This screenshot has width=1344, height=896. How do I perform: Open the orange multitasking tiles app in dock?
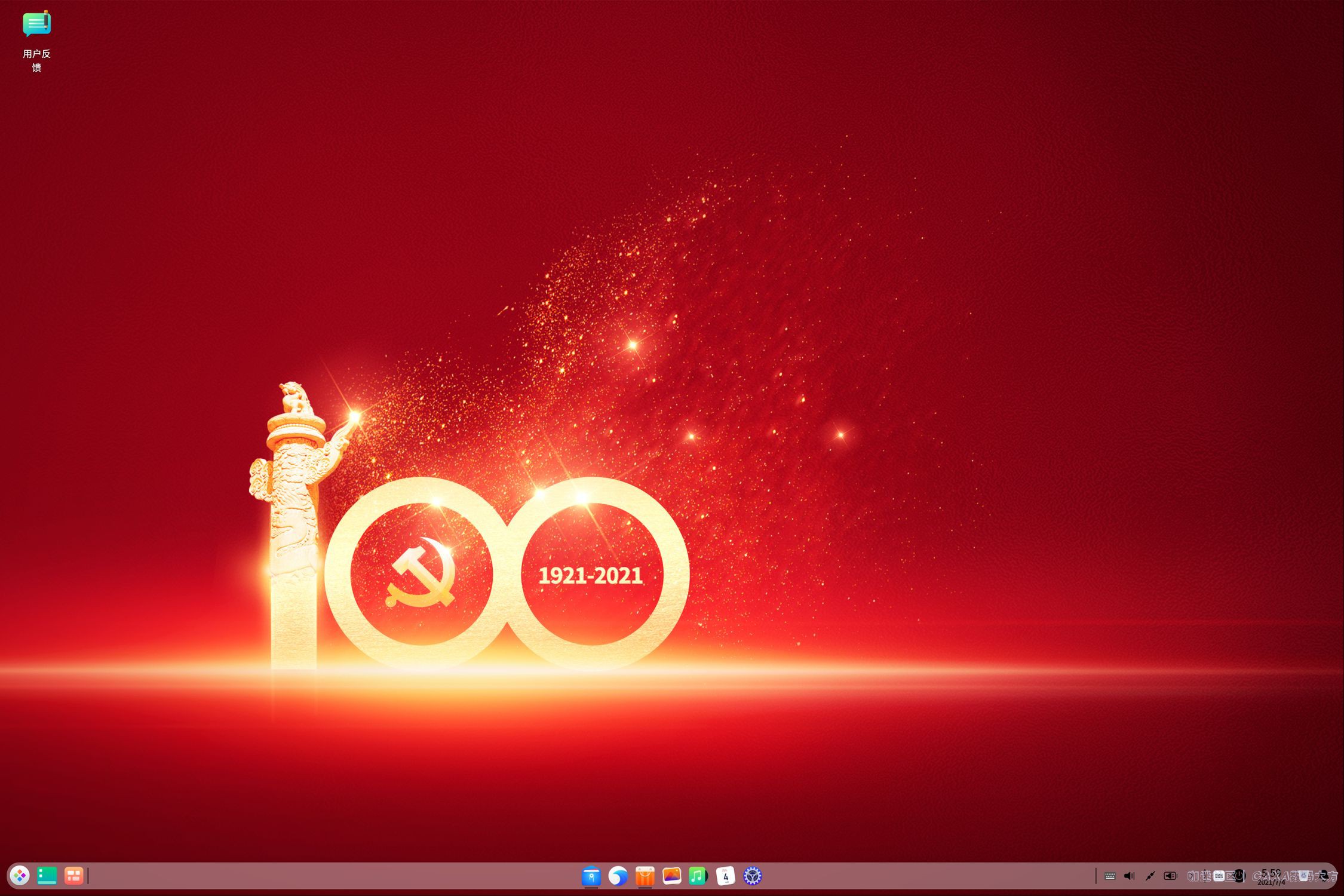[73, 876]
